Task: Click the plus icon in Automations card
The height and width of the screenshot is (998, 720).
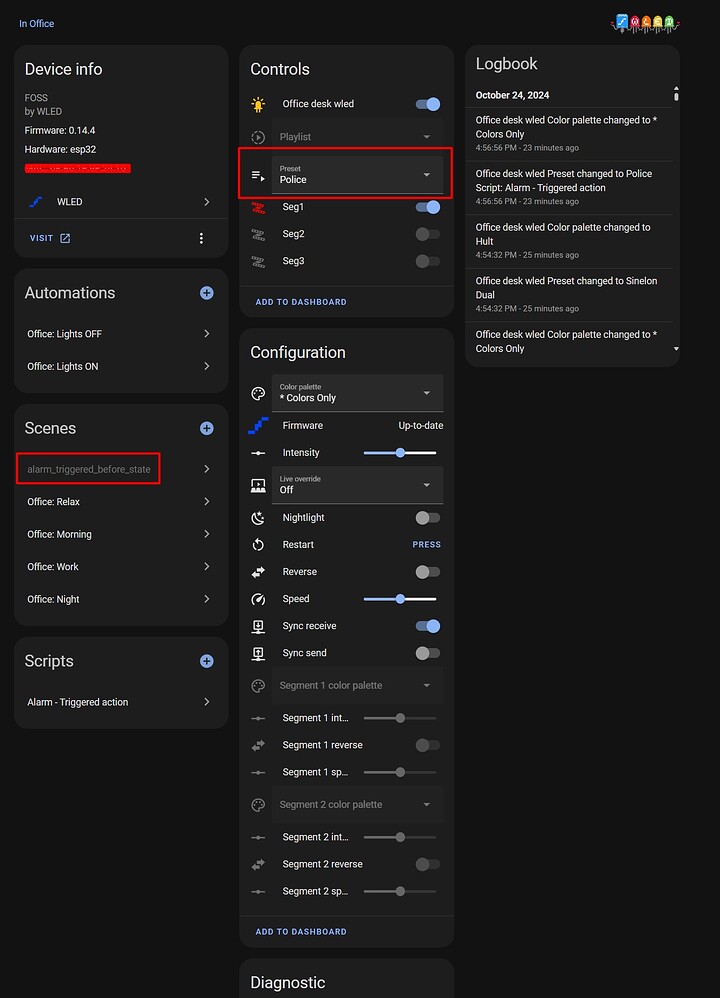Action: click(206, 293)
